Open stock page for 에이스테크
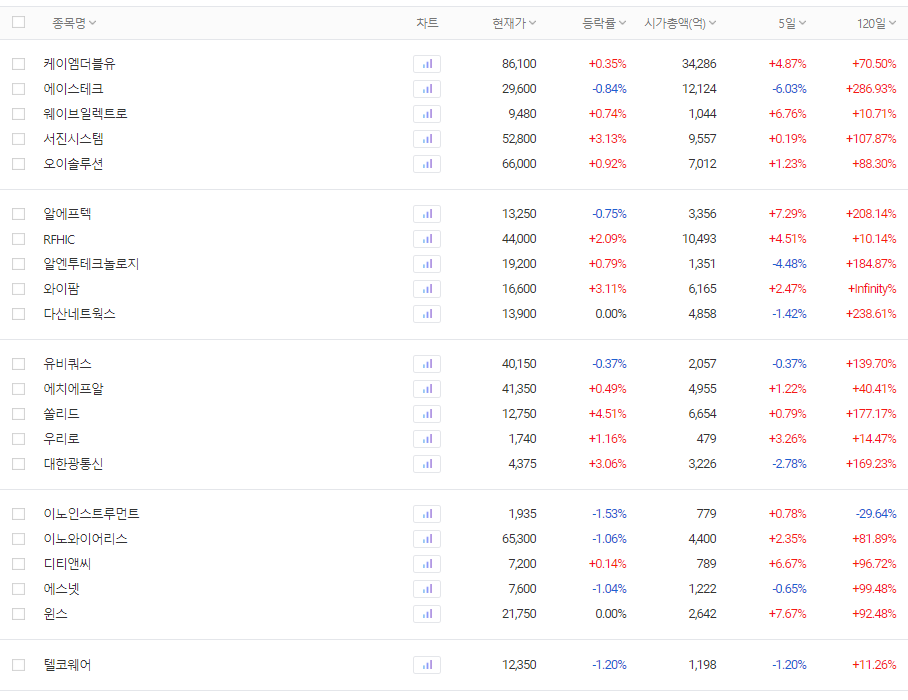Viewport: 908px width, 700px height. tap(74, 89)
